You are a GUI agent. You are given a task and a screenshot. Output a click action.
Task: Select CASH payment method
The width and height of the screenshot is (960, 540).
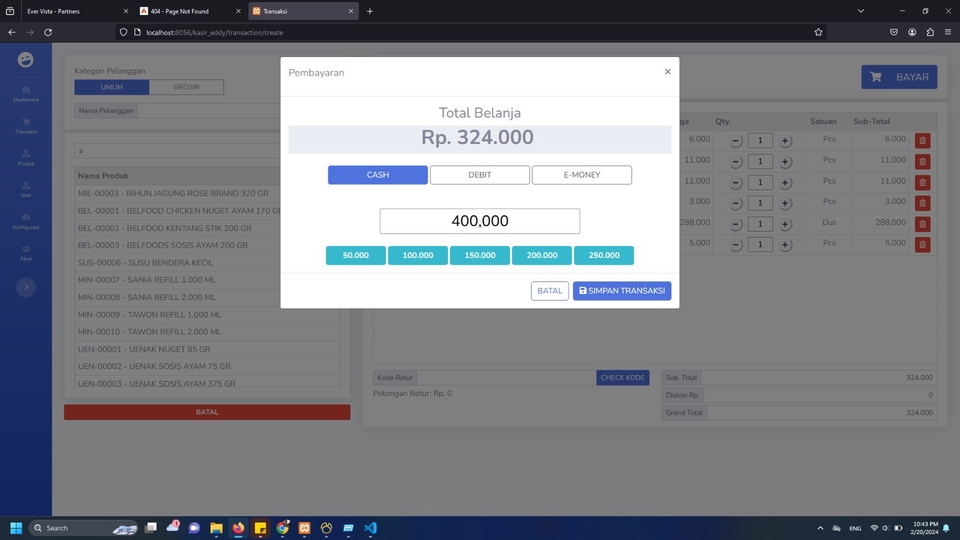pos(378,175)
